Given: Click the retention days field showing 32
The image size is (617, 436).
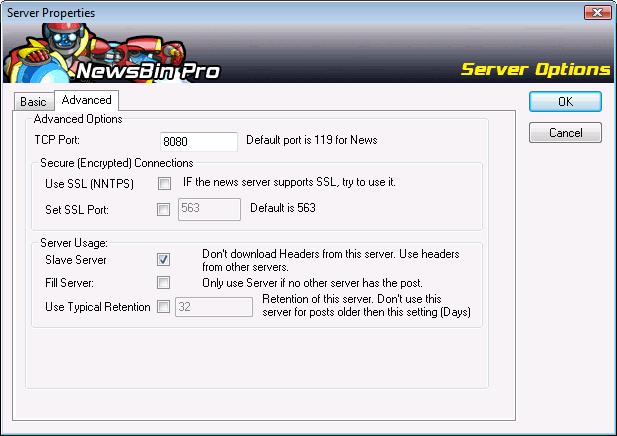Looking at the screenshot, I should (x=214, y=306).
